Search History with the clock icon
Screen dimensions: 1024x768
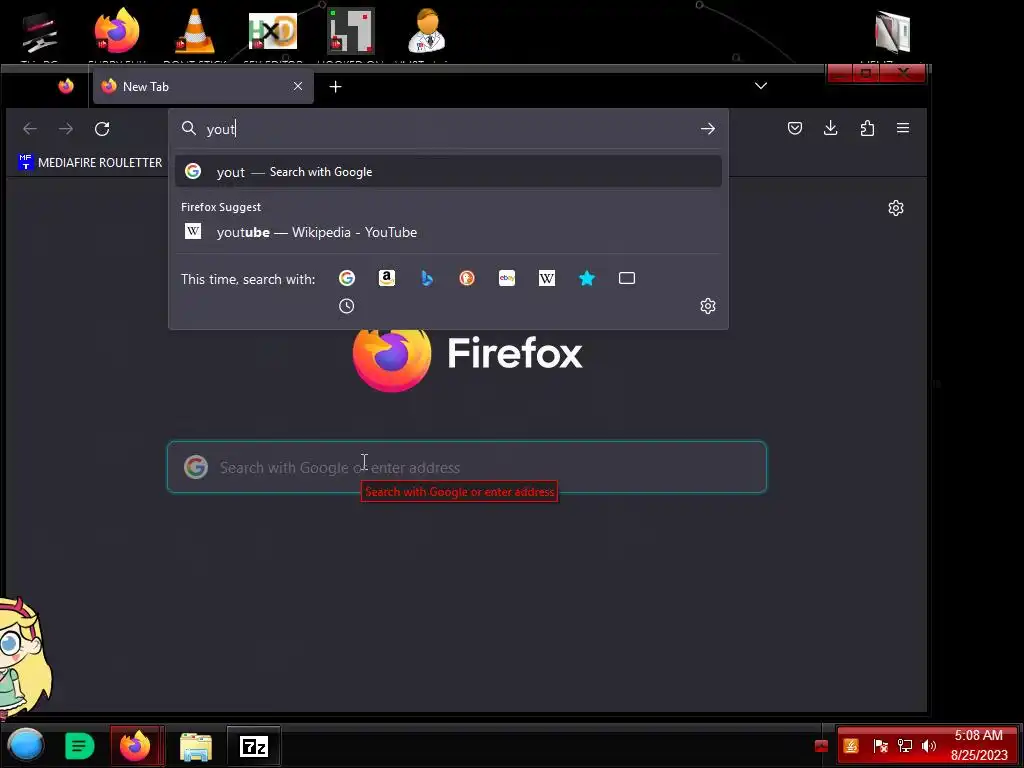pos(347,306)
